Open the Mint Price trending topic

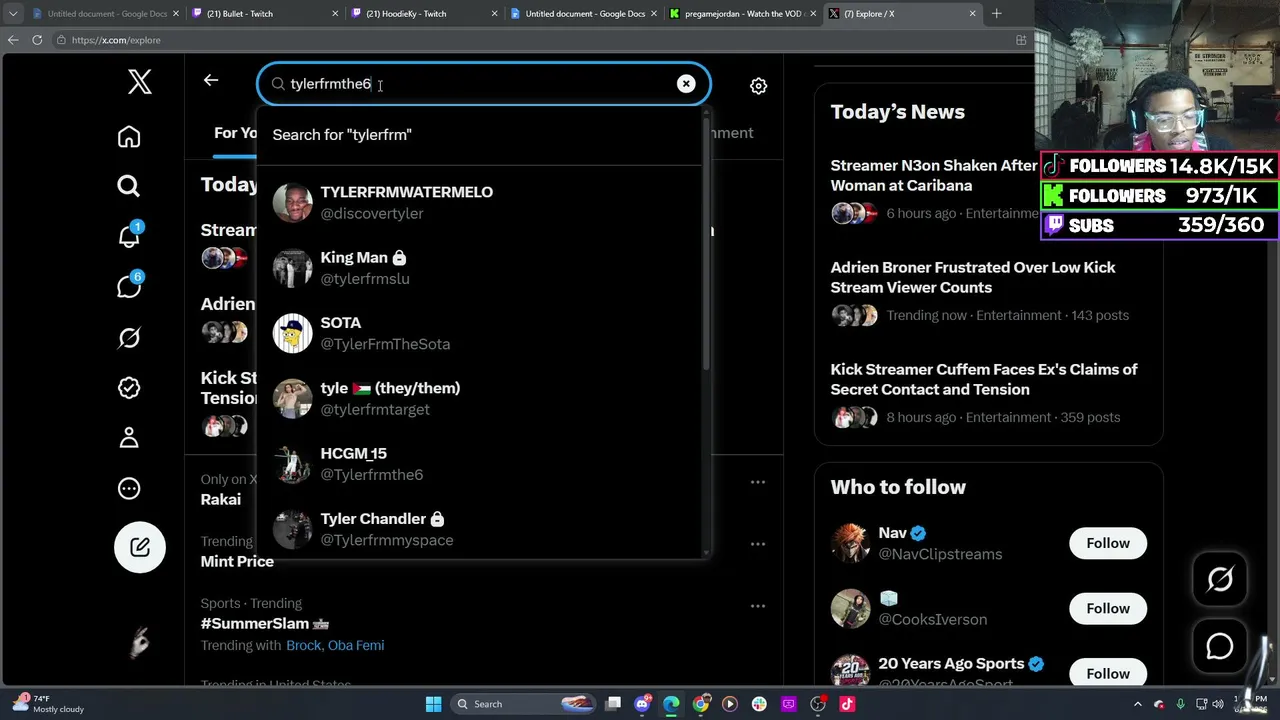point(237,561)
